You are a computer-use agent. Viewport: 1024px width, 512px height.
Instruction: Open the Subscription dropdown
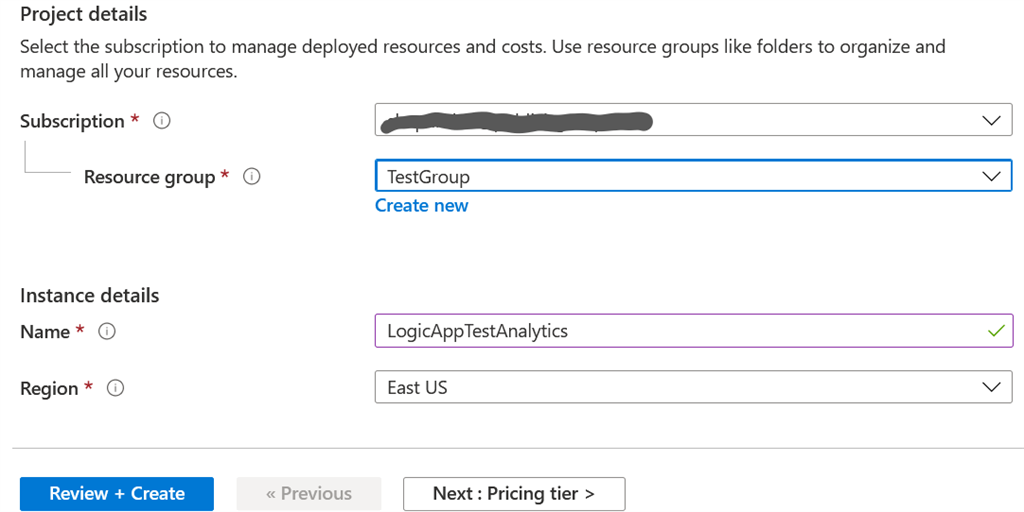point(694,120)
